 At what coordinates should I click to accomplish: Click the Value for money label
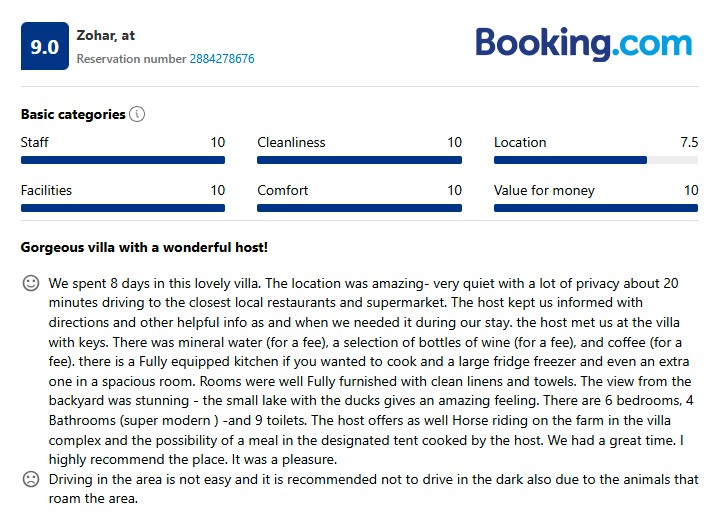tap(544, 190)
